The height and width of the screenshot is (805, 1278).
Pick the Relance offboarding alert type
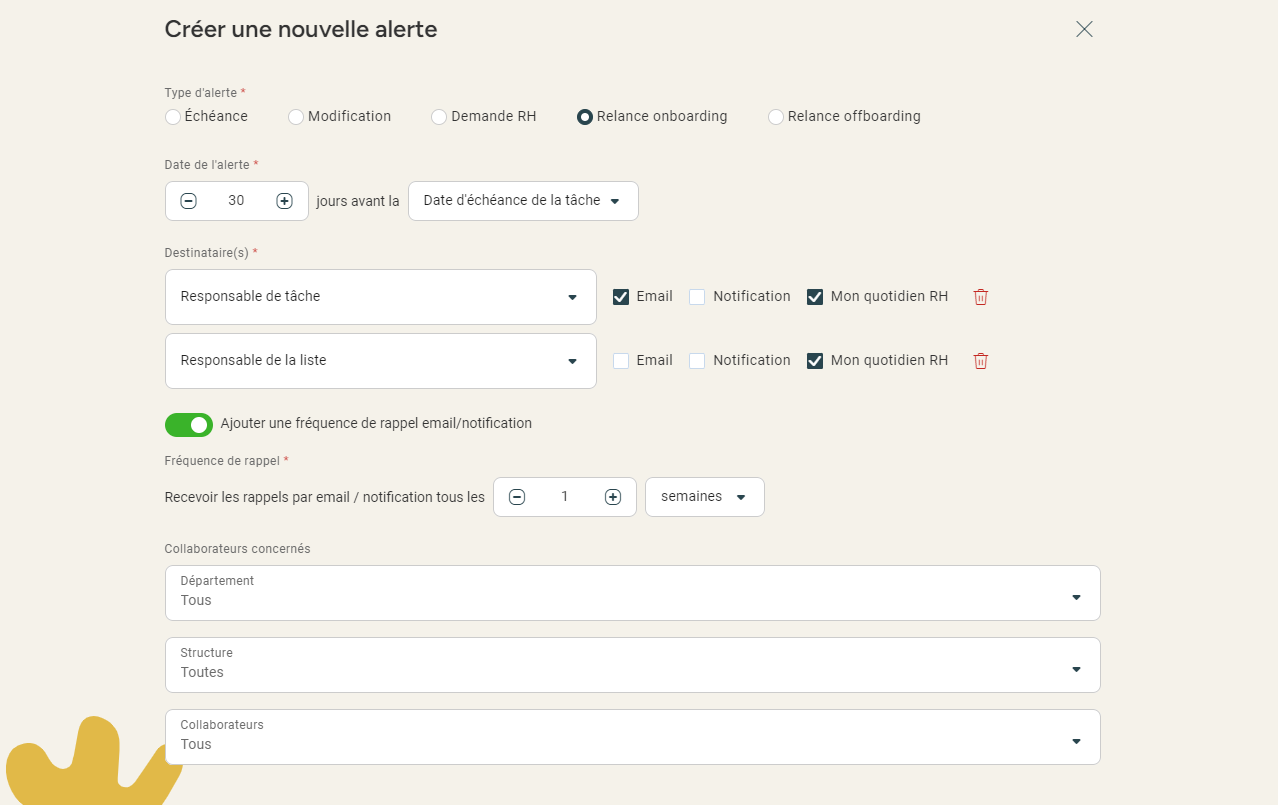(776, 117)
